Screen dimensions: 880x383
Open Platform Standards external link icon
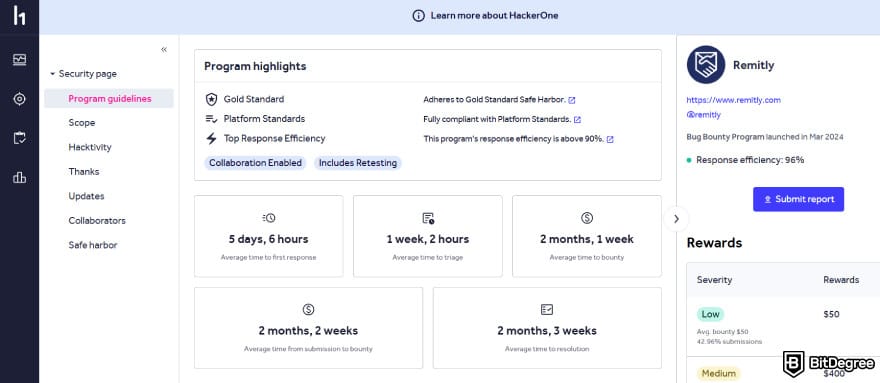(x=578, y=120)
